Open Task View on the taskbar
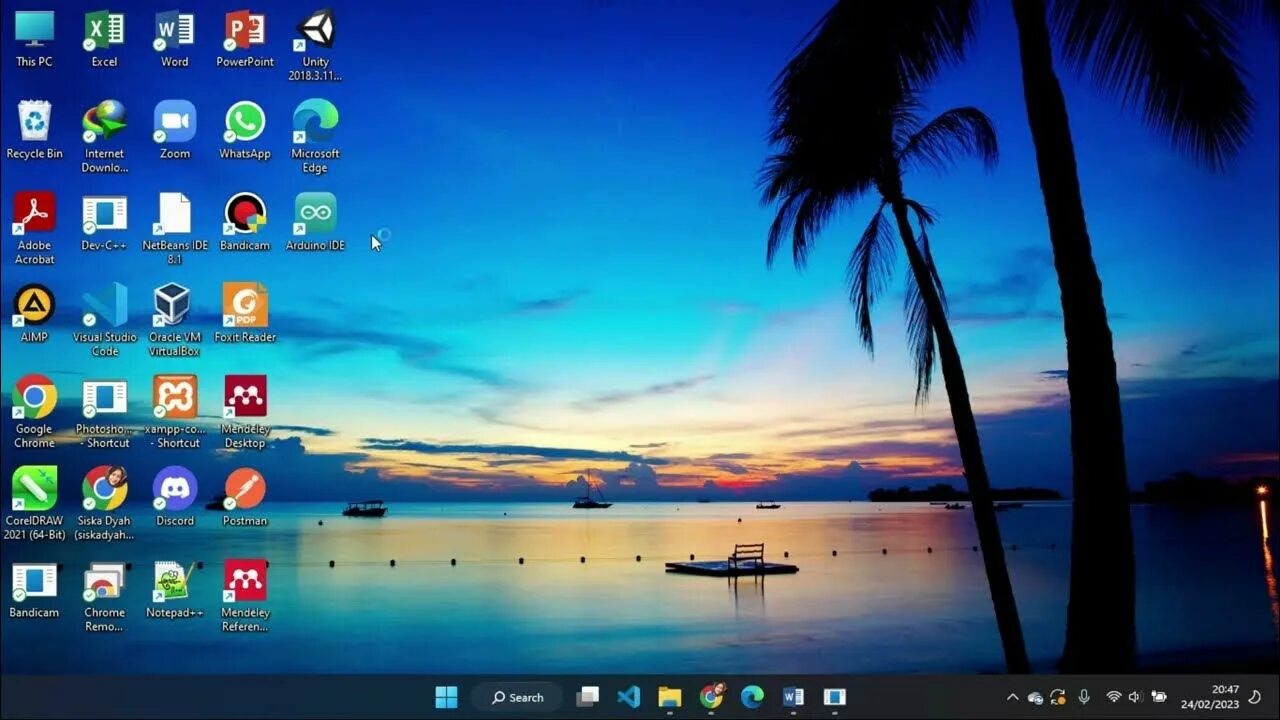Screen dimensions: 1280x720 [588, 697]
